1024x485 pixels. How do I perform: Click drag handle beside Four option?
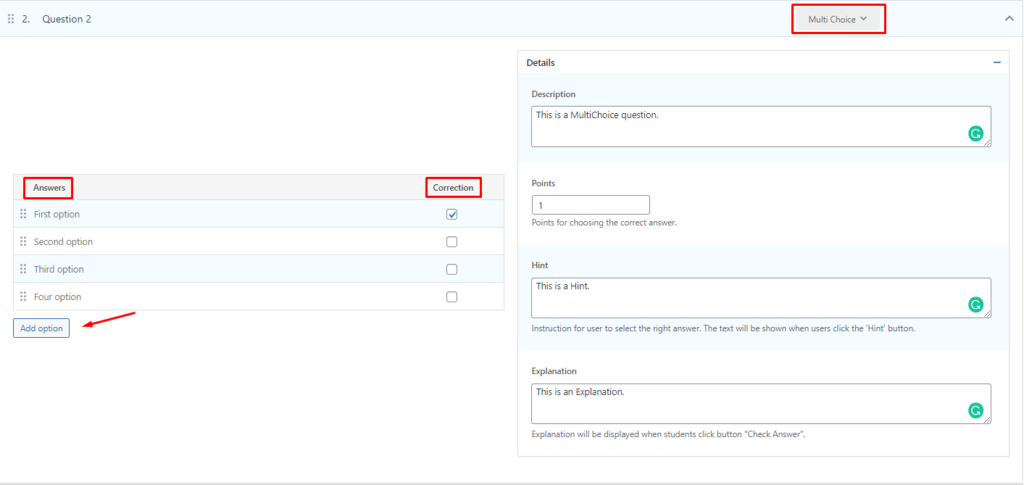[x=23, y=297]
